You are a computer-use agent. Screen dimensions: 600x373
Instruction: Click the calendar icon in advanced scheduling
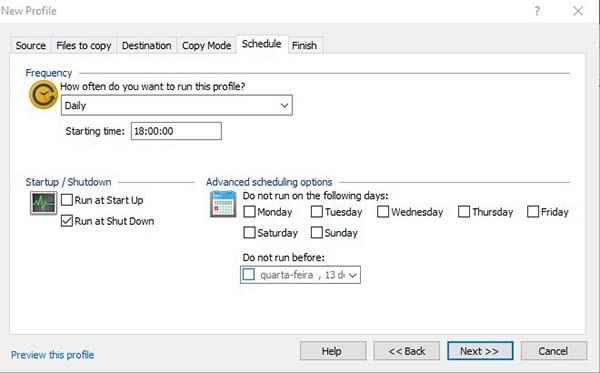pyautogui.click(x=223, y=204)
